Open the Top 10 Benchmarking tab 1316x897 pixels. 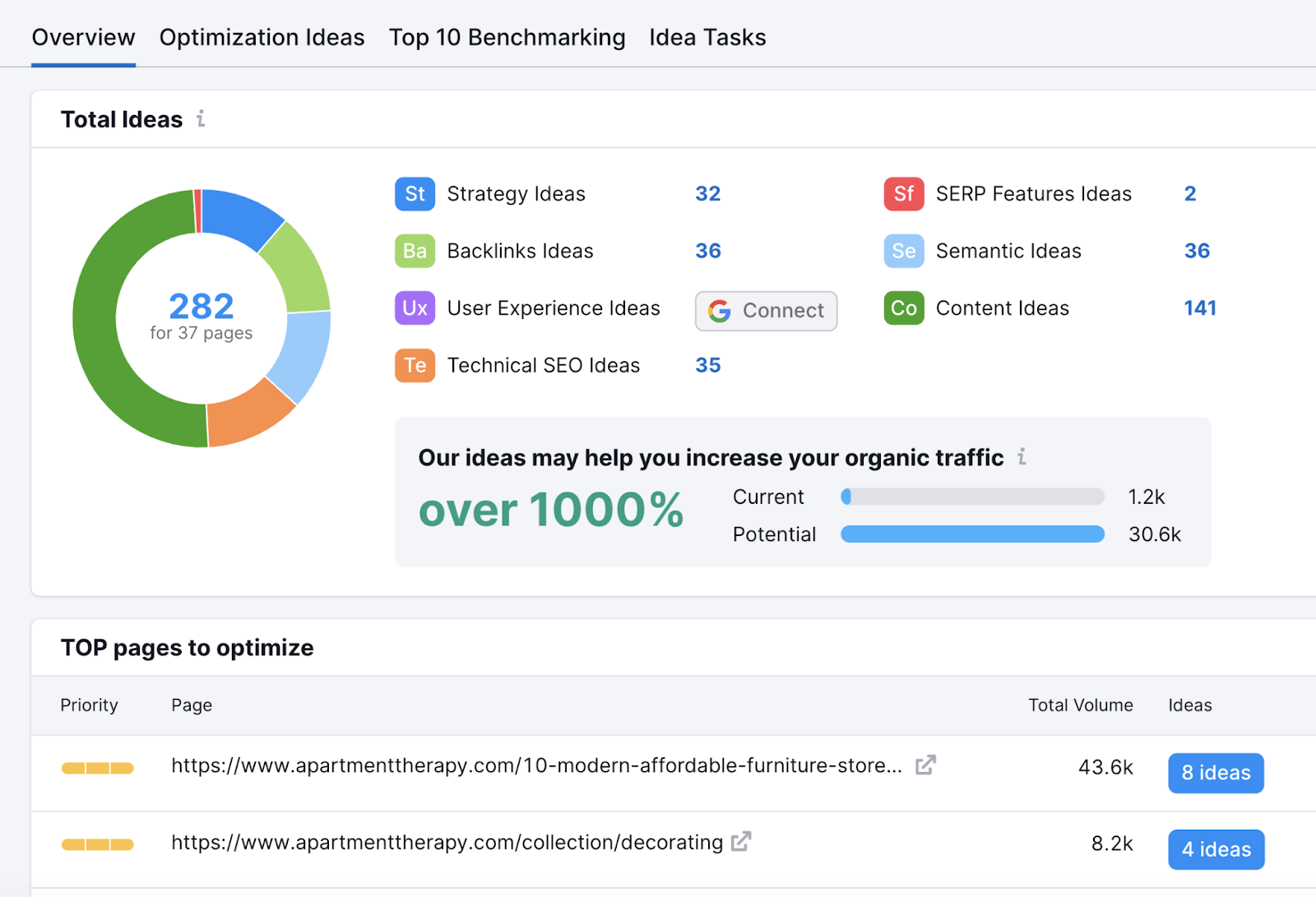[507, 37]
